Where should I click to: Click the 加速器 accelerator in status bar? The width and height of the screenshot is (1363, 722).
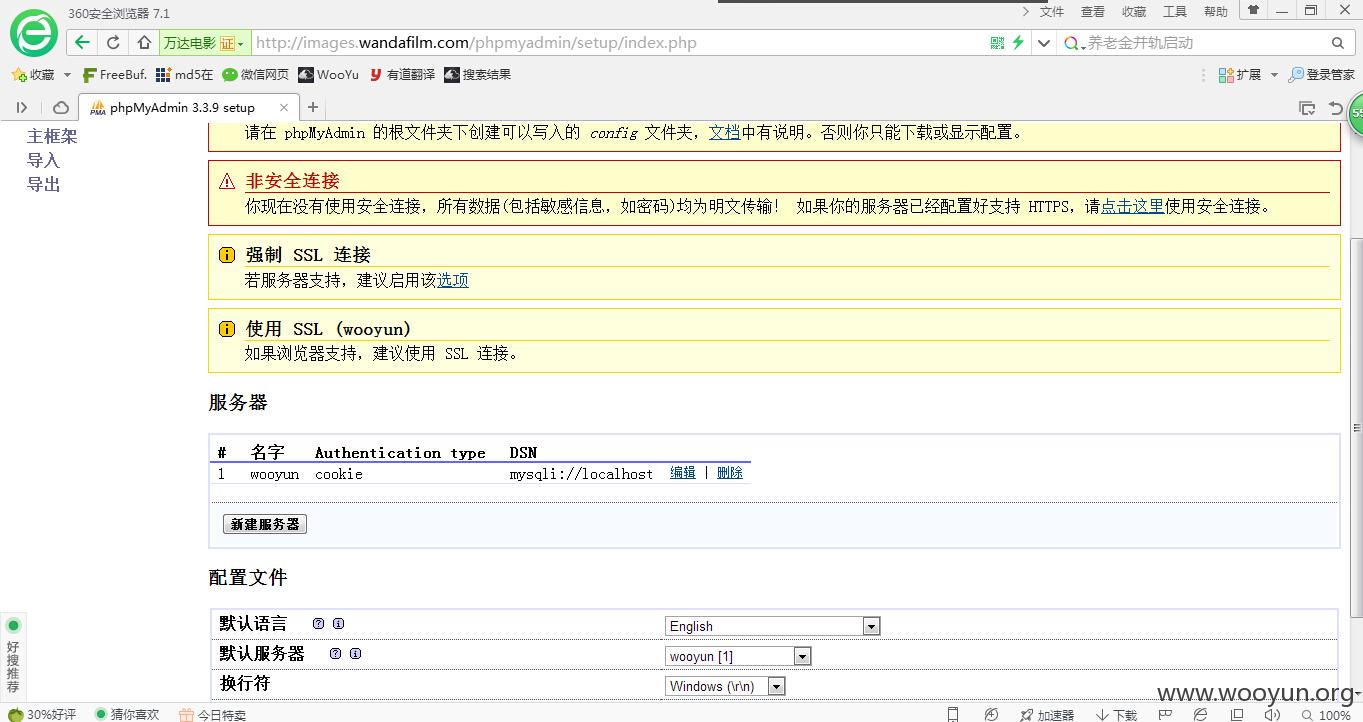[1046, 715]
